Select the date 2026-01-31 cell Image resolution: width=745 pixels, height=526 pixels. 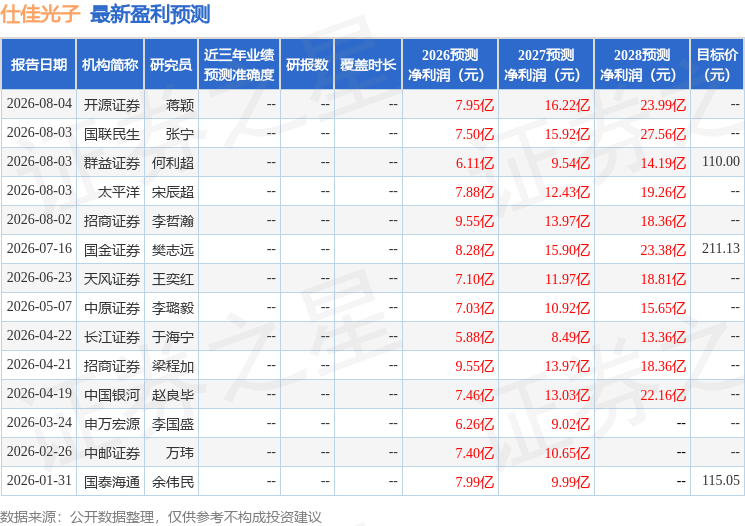[x=39, y=481]
